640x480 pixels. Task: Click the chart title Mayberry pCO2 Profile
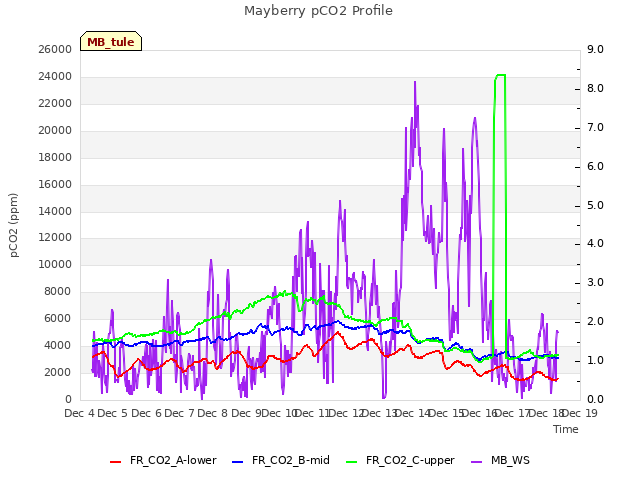[318, 11]
